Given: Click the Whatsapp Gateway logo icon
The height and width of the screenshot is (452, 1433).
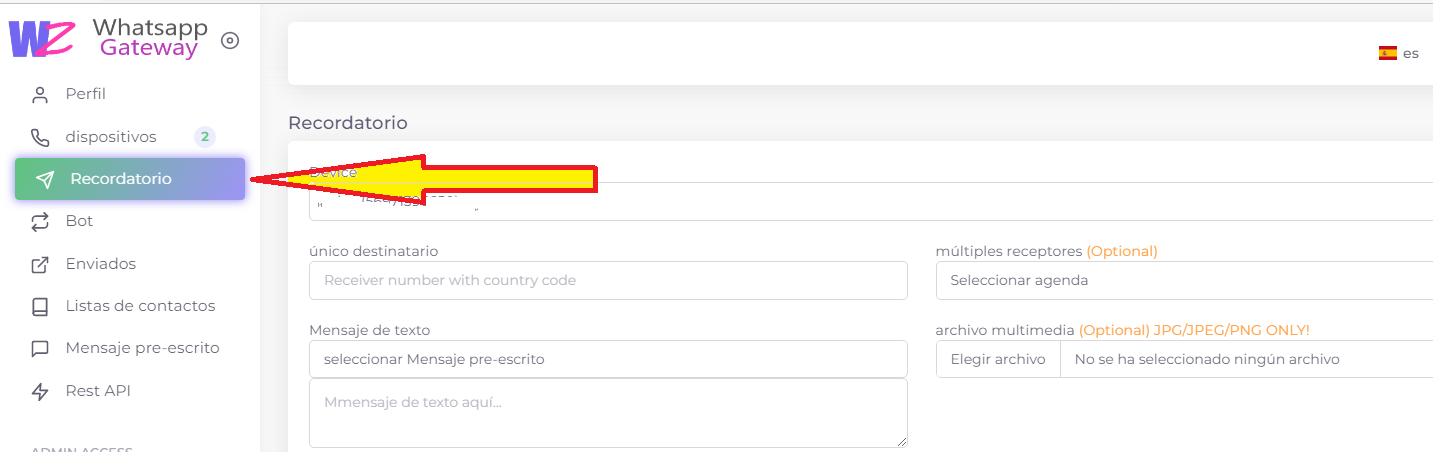Looking at the screenshot, I should pos(42,38).
